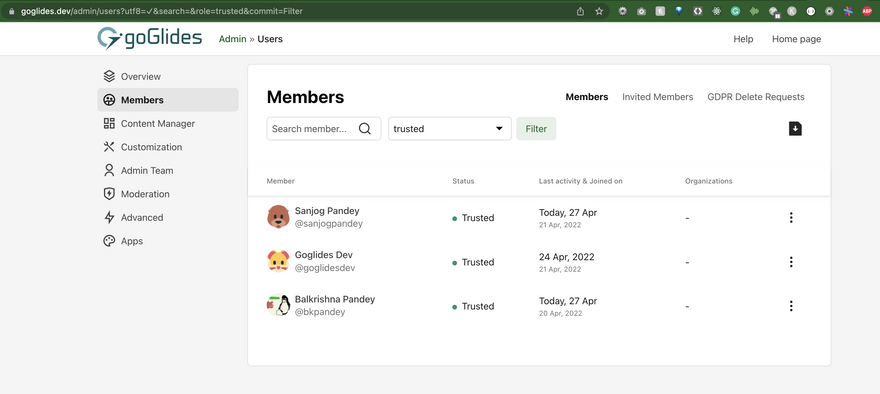
Task: Open Moderation in the sidebar
Action: click(168, 194)
